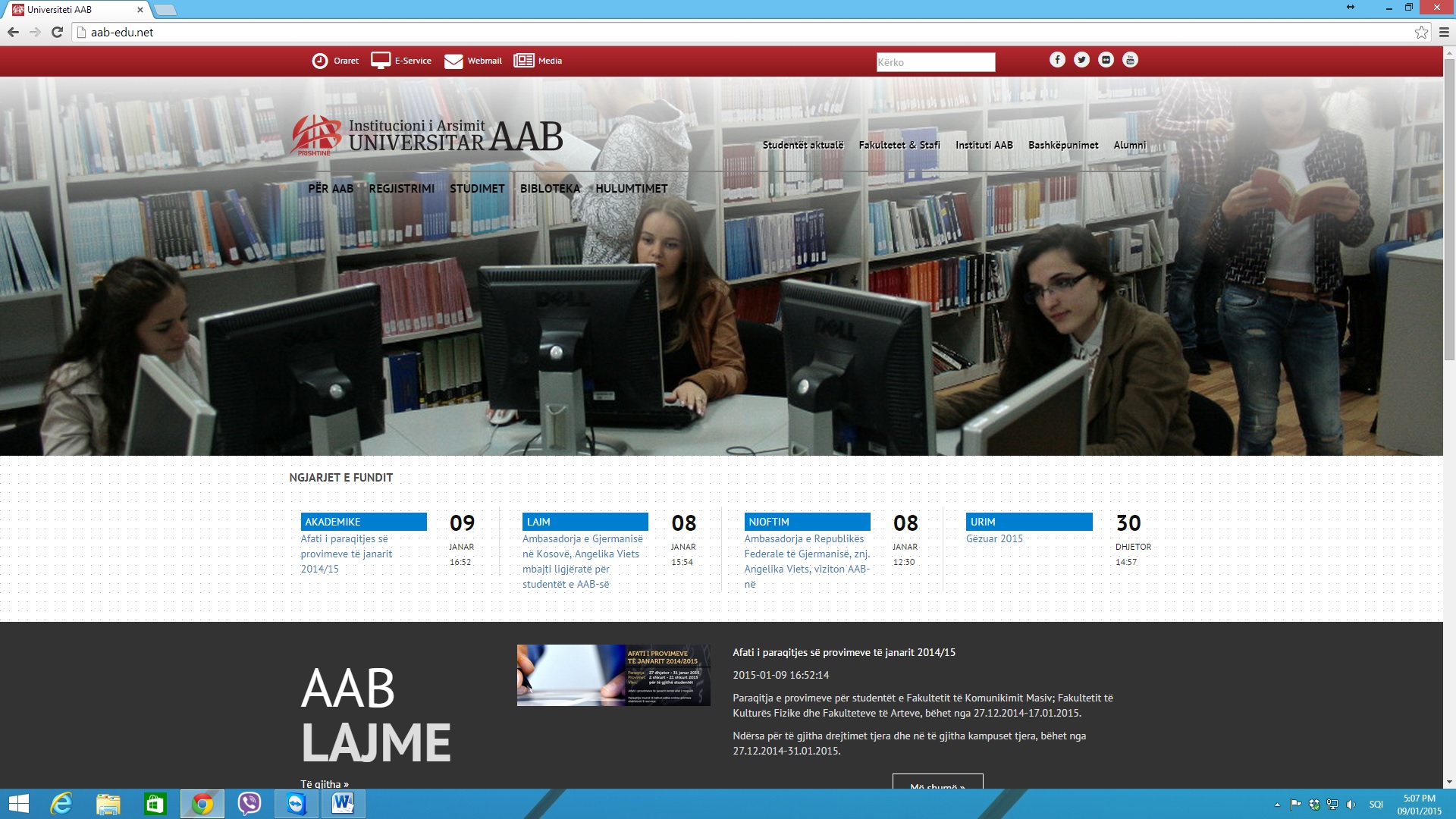Open the Webmail envelope icon
The height and width of the screenshot is (819, 1456).
click(453, 61)
